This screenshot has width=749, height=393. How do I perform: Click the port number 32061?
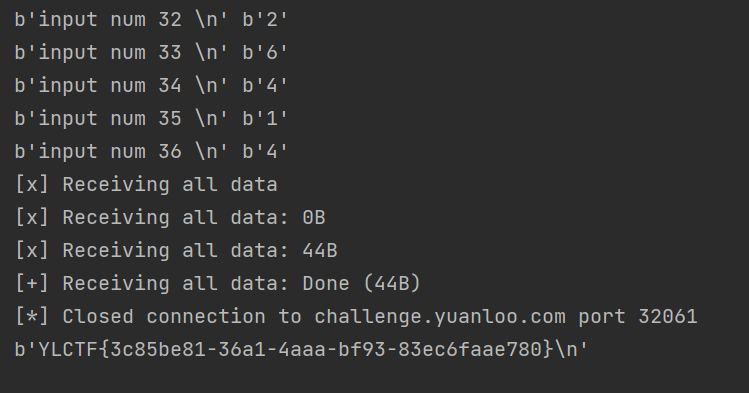click(667, 317)
